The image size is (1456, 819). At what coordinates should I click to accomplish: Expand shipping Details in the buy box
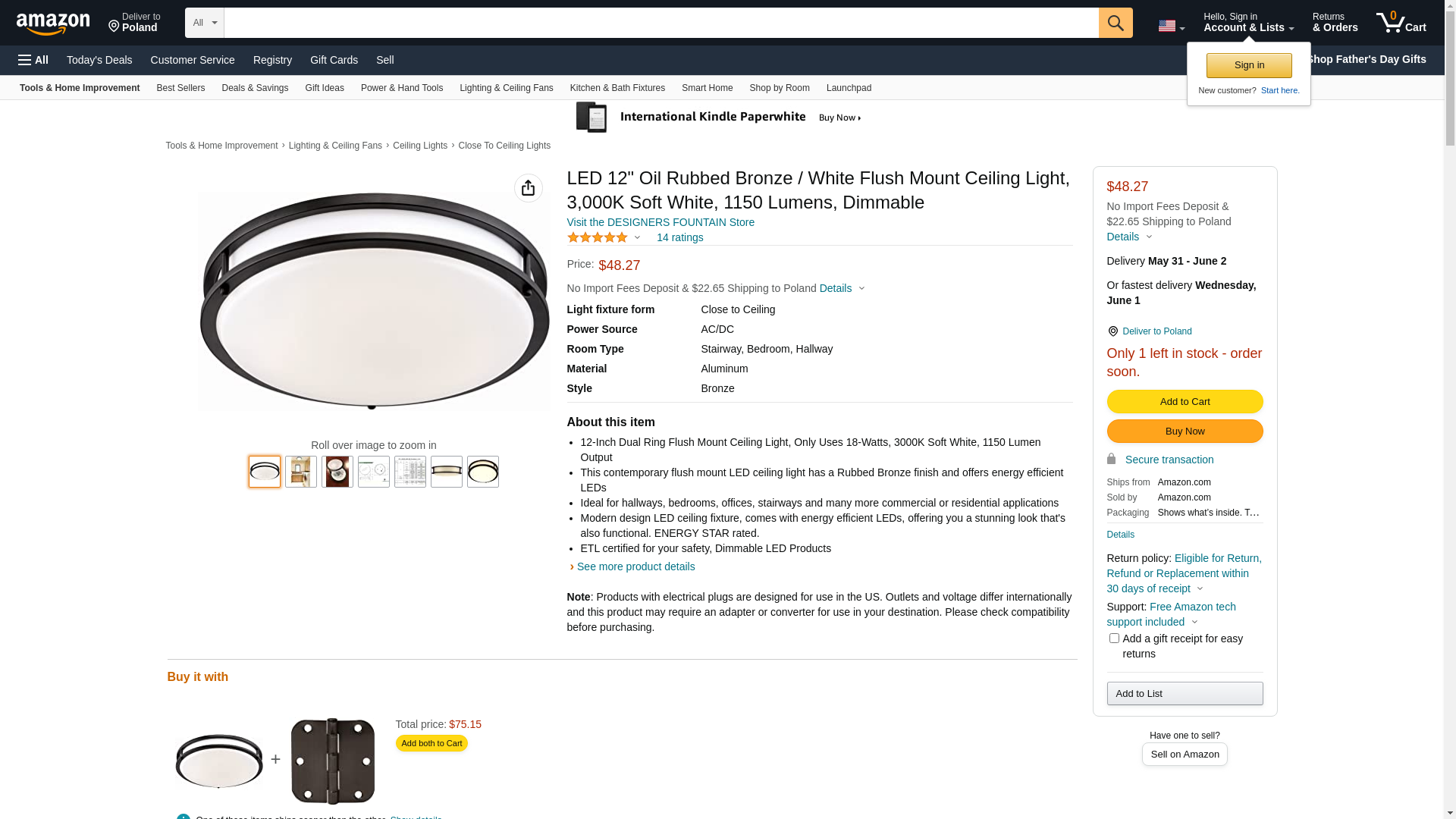[1128, 237]
